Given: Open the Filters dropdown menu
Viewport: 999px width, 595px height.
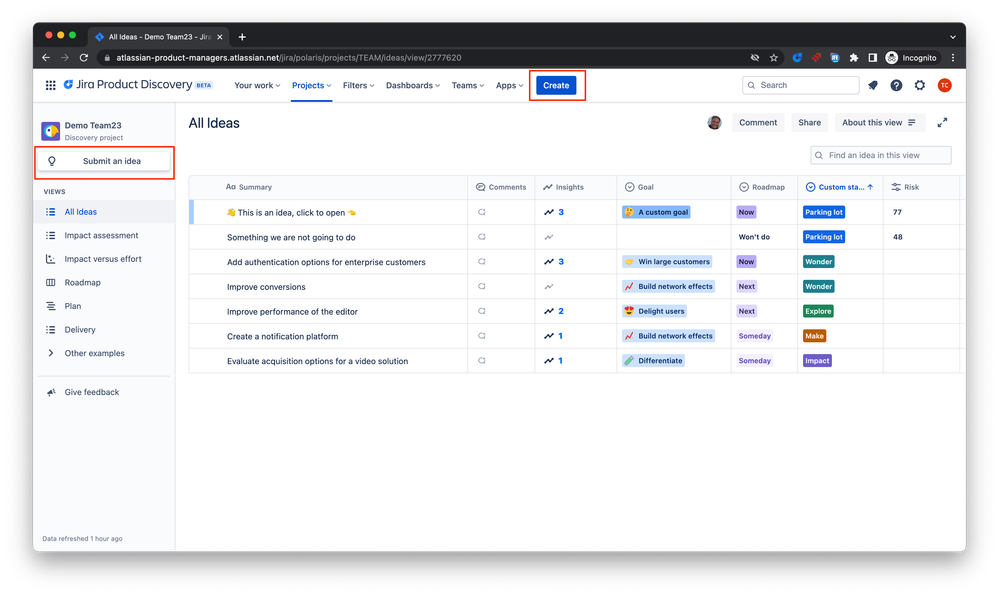Looking at the screenshot, I should tap(359, 85).
